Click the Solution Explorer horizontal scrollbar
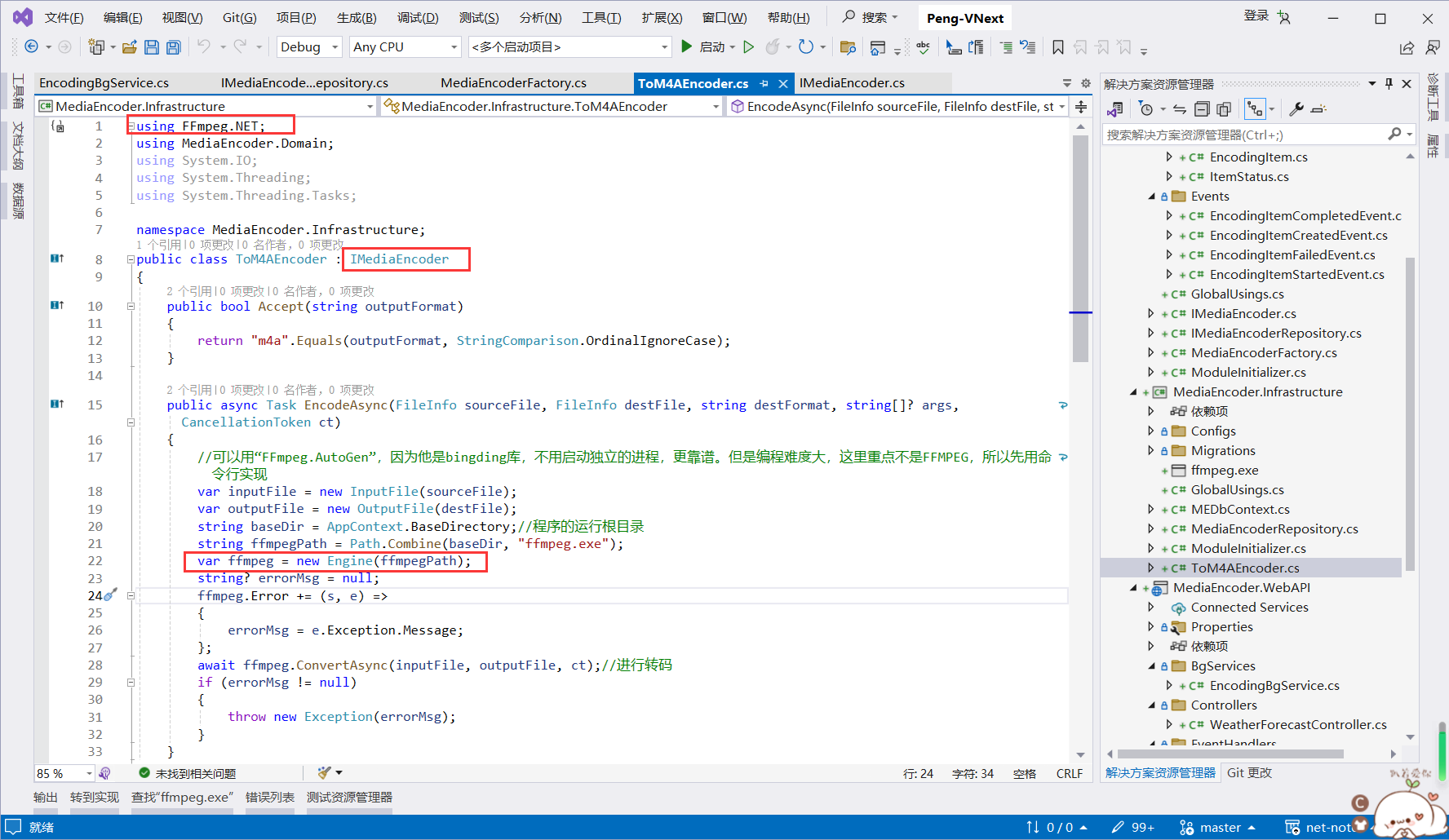Image resolution: width=1449 pixels, height=840 pixels. click(1230, 754)
